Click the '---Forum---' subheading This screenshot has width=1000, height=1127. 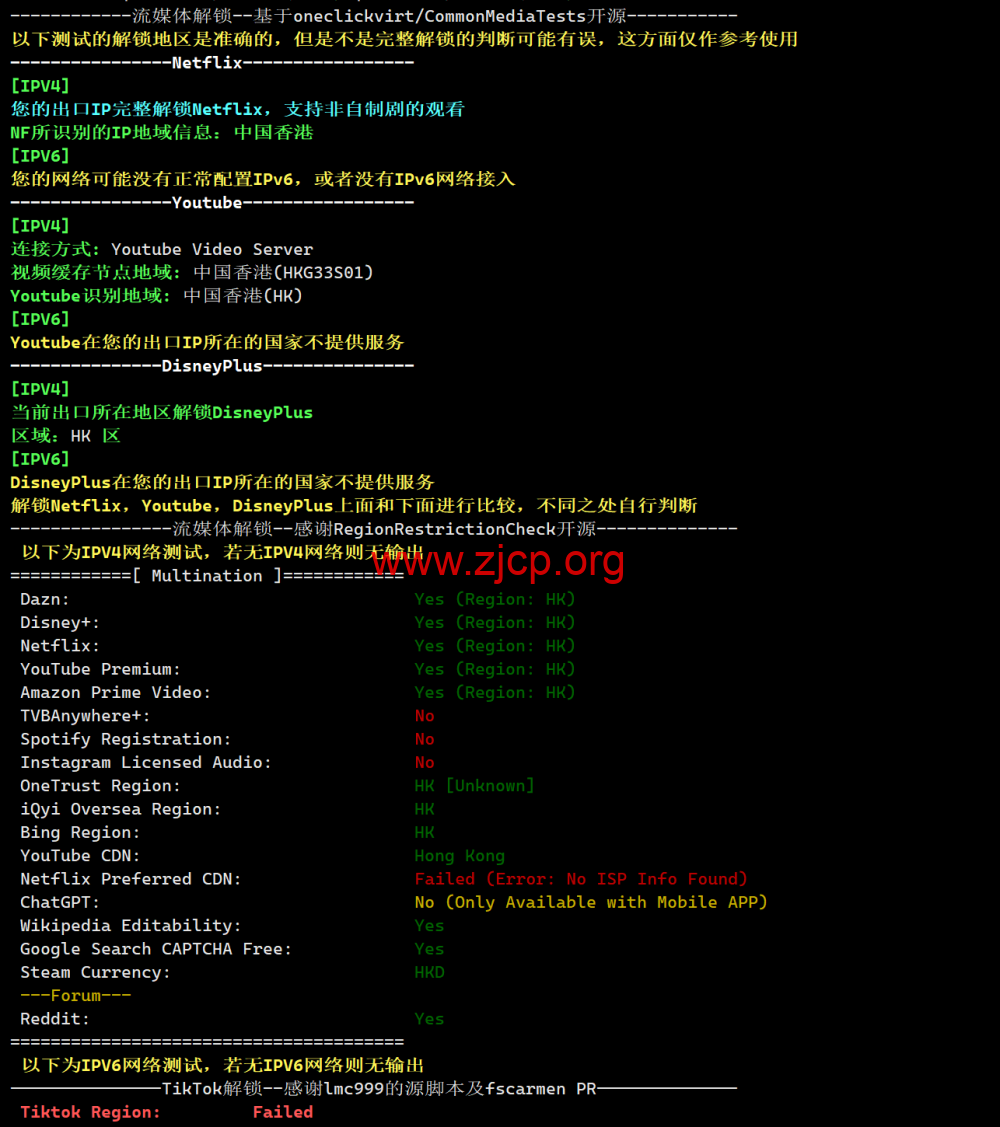75,995
